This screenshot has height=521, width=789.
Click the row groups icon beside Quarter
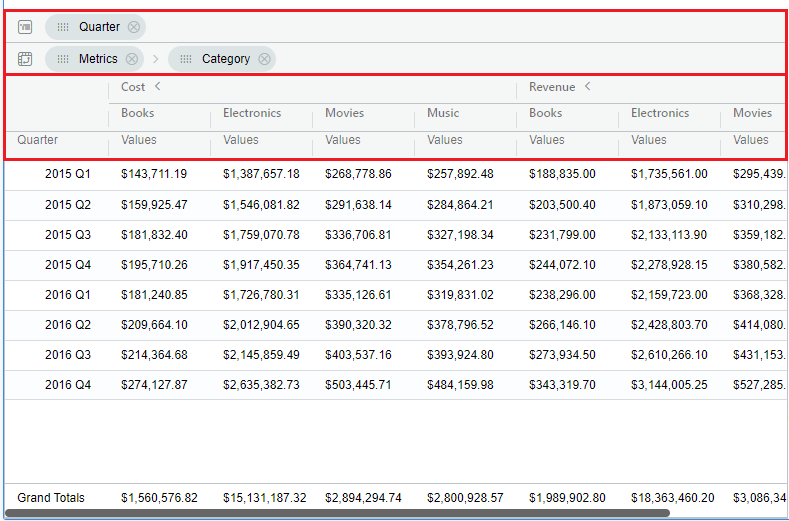pos(25,27)
